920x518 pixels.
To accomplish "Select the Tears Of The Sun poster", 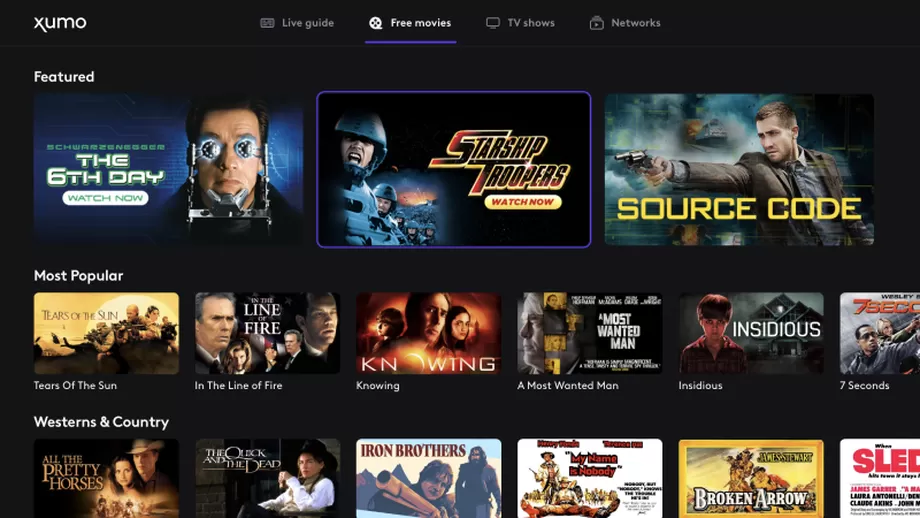I will tap(106, 333).
